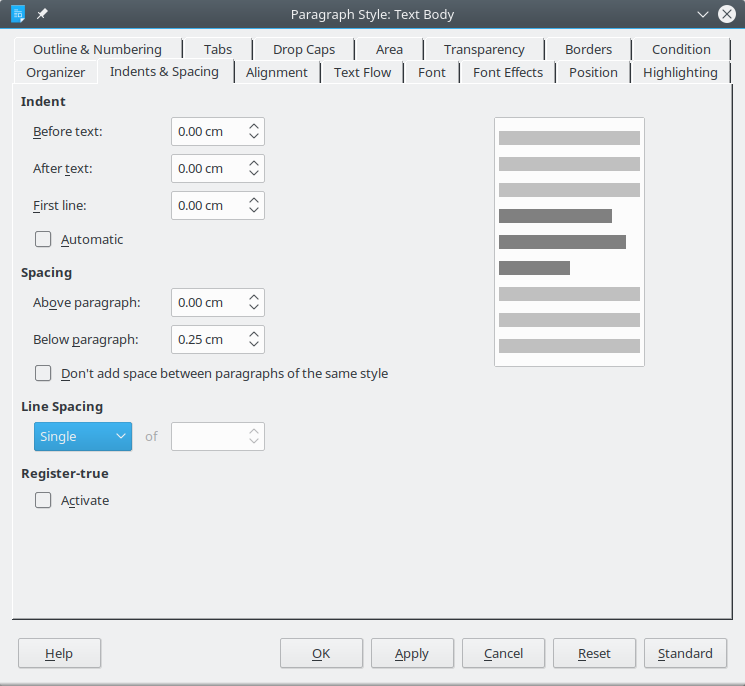Increase Before text indent value
This screenshot has width=745, height=686.
tap(254, 126)
